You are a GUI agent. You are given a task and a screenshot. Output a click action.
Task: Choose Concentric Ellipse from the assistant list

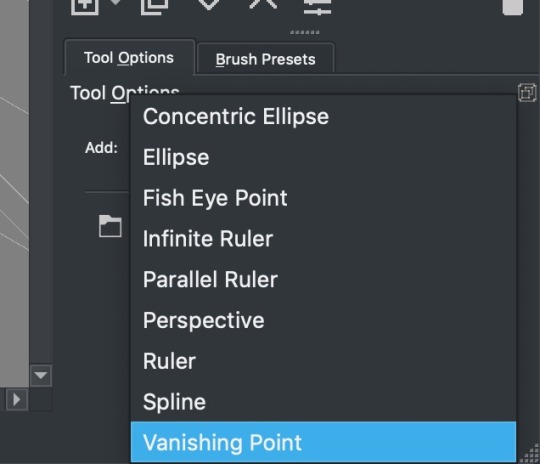coord(323,116)
